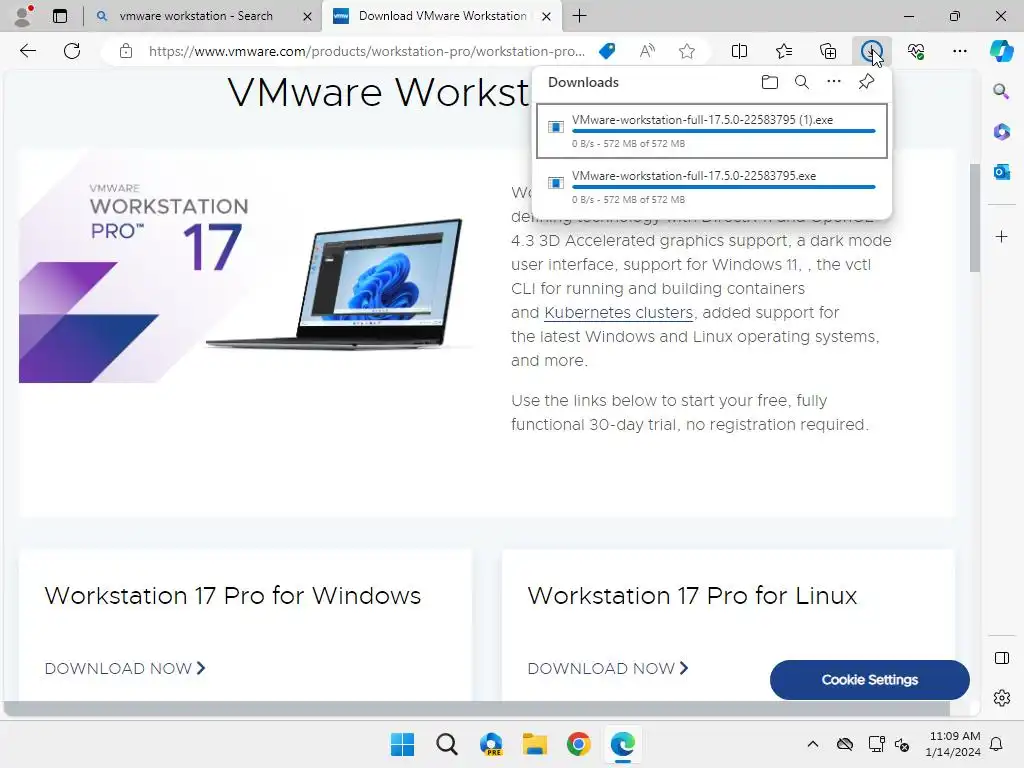Open a new tab with plus button

579,16
